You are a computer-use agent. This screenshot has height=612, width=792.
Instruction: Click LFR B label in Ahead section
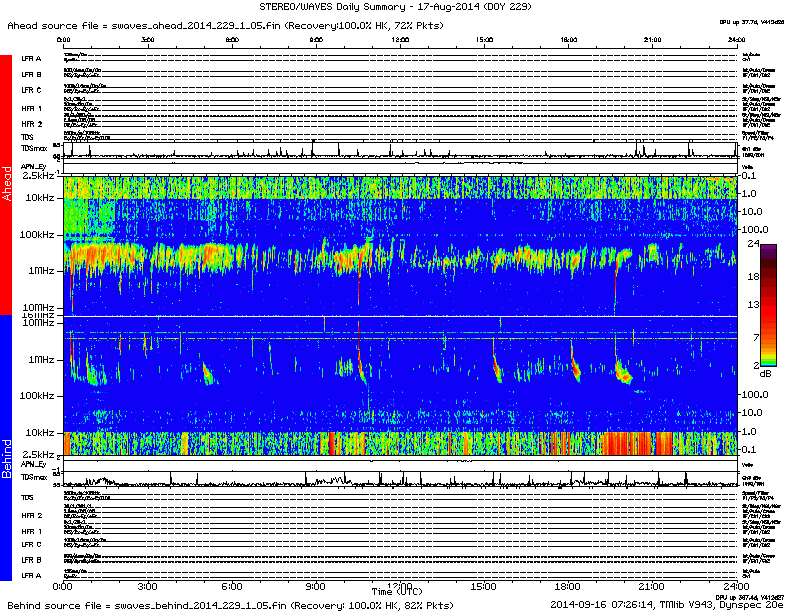click(x=31, y=74)
